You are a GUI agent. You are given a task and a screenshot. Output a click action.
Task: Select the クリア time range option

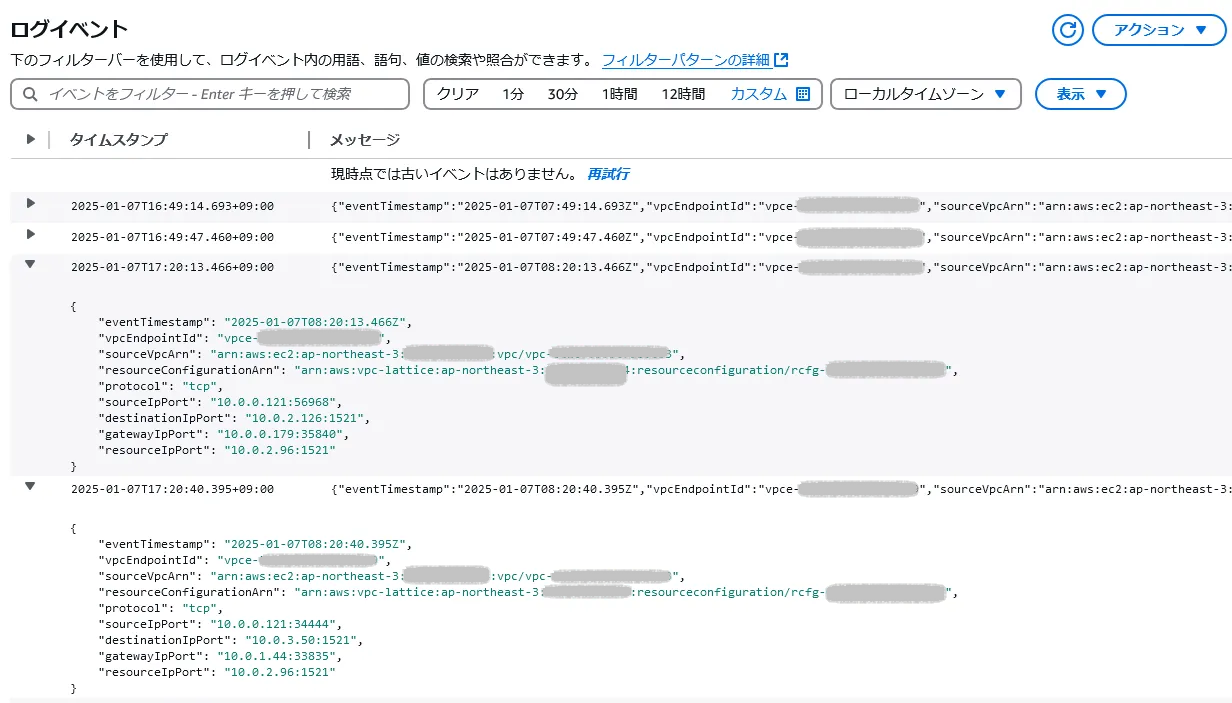point(458,94)
